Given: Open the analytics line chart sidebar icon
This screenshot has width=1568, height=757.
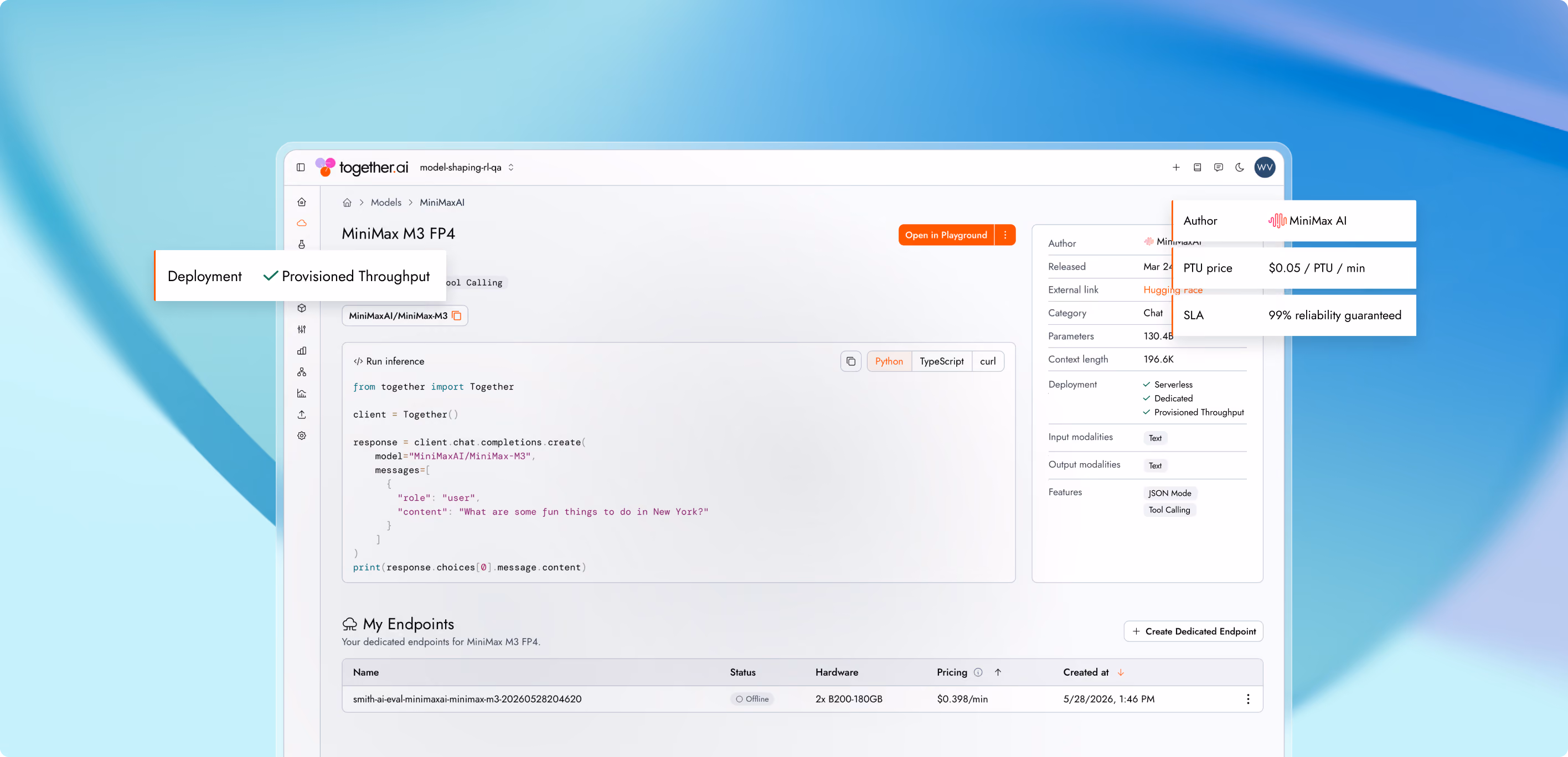Looking at the screenshot, I should click(x=302, y=393).
